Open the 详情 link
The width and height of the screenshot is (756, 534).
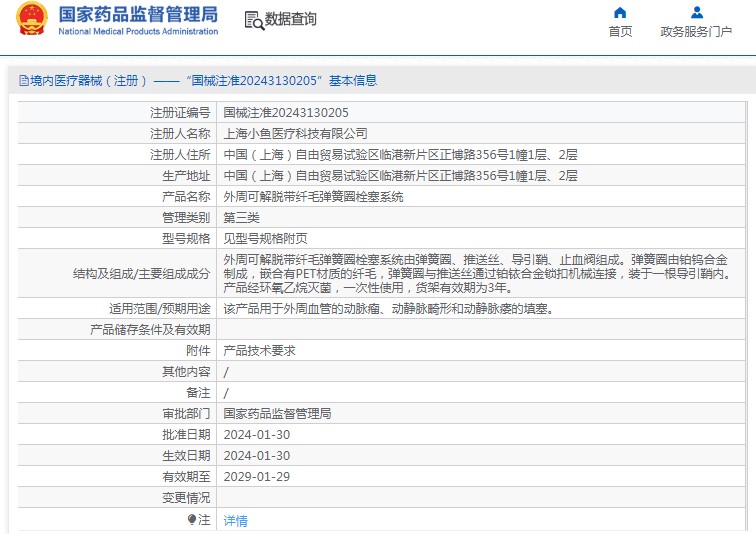point(236,521)
